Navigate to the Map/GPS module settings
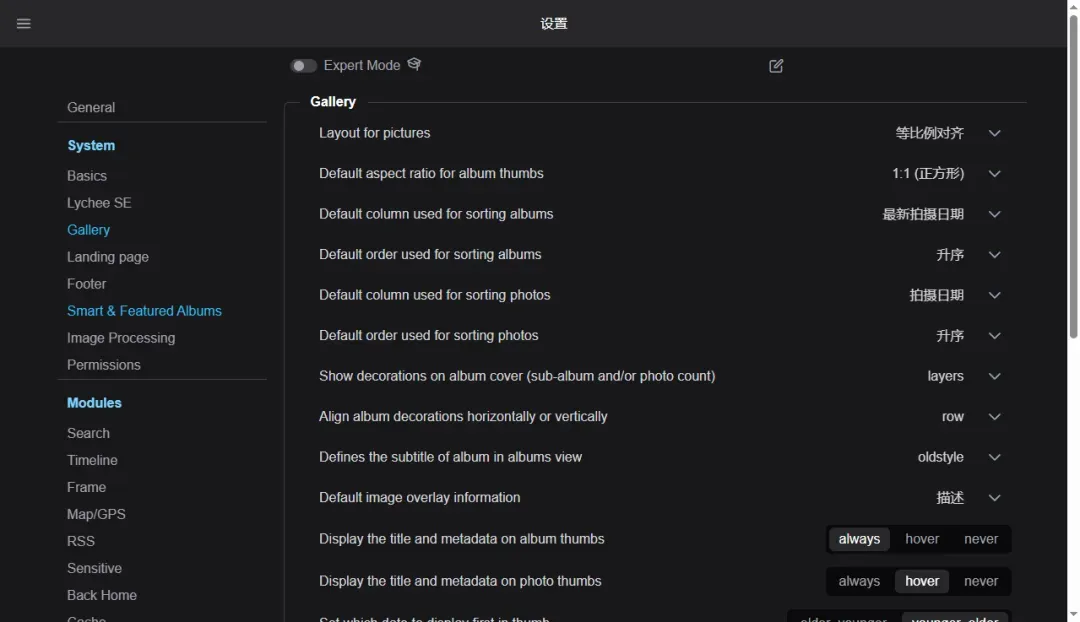This screenshot has width=1080, height=622. [x=96, y=514]
